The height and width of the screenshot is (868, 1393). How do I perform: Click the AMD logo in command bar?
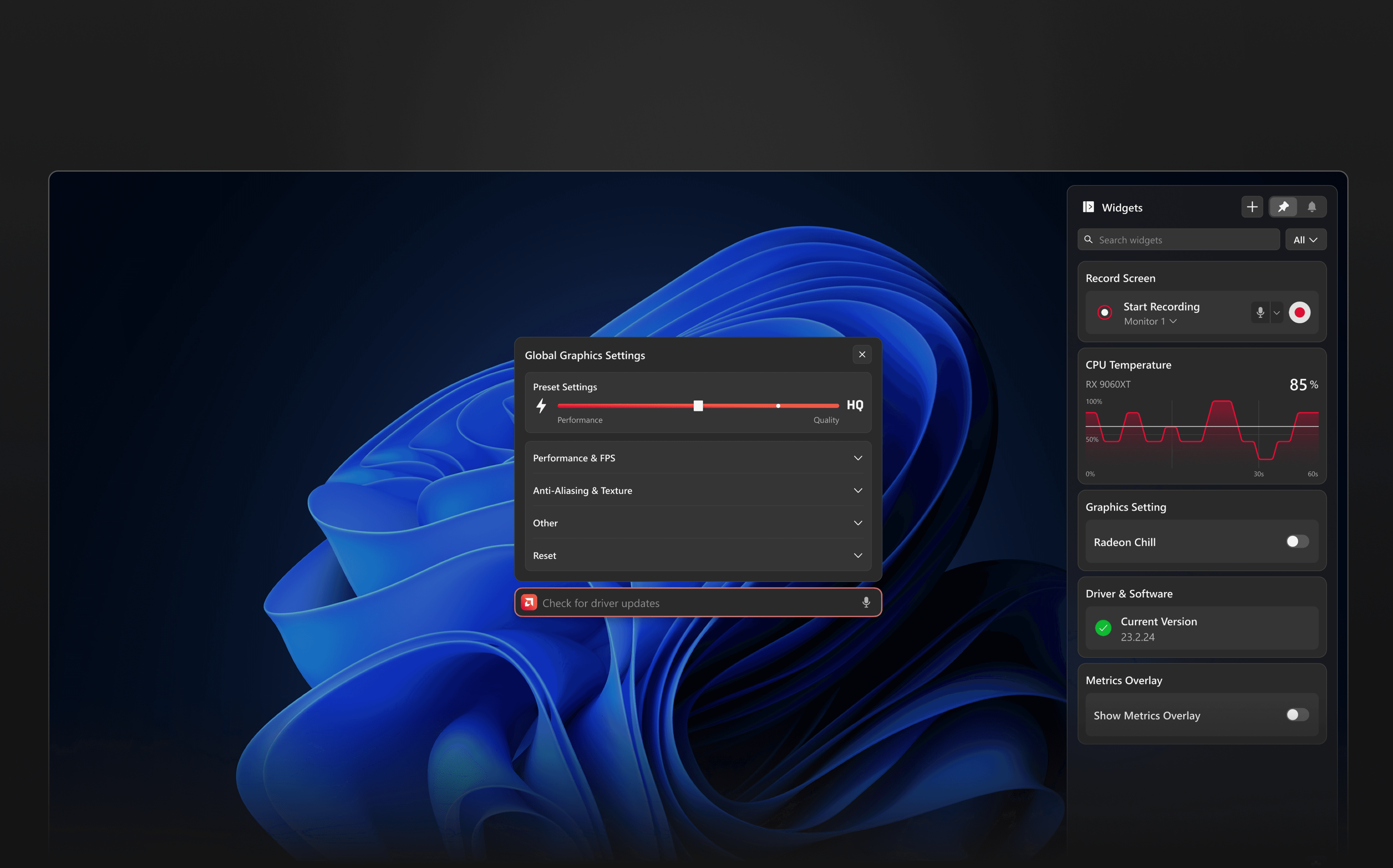[x=529, y=602]
